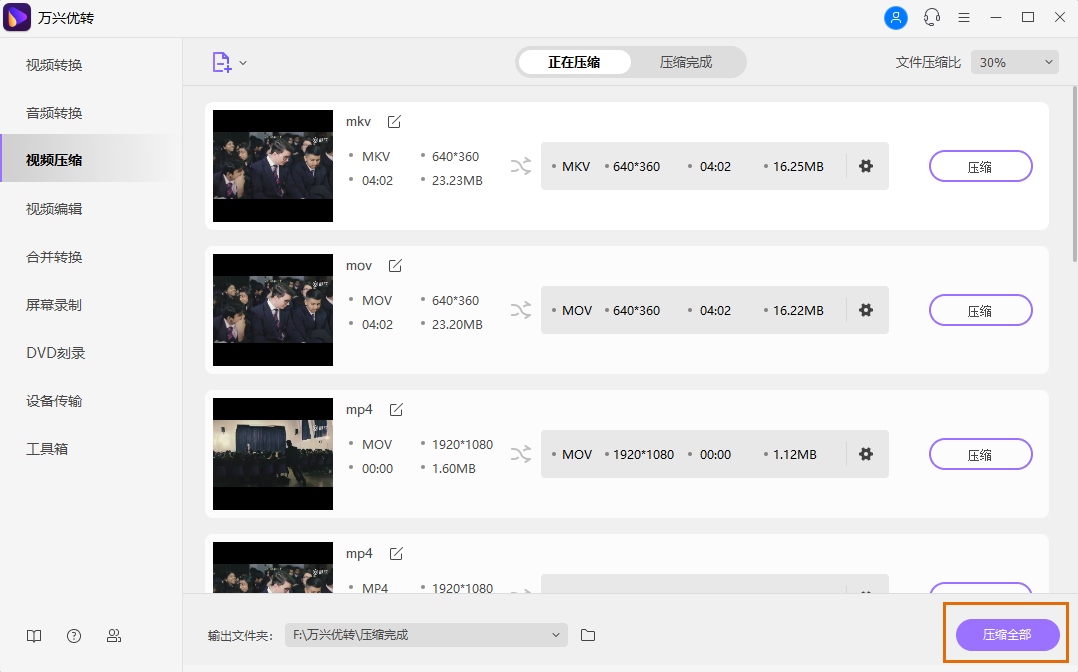Rename the mov file via edit icon
The width and height of the screenshot is (1078, 672).
395,266
